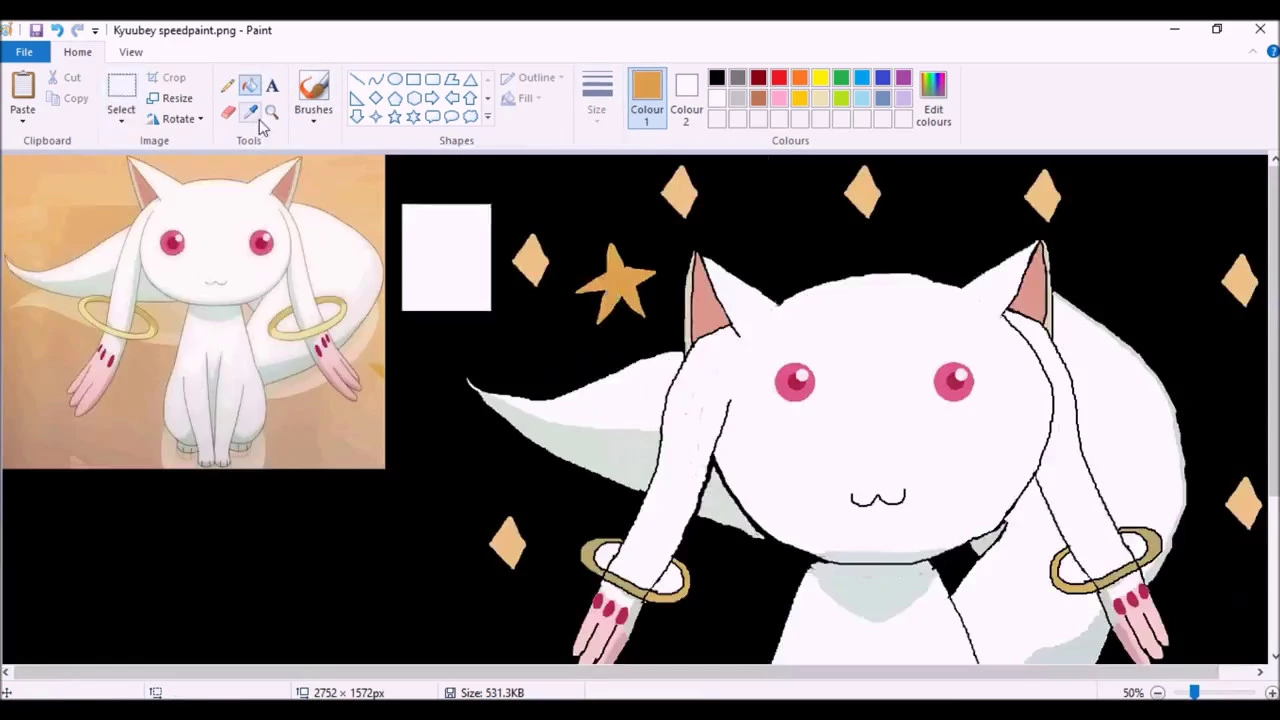Click the vertical scrollbar down arrow
1280x720 pixels.
pyautogui.click(x=1274, y=655)
